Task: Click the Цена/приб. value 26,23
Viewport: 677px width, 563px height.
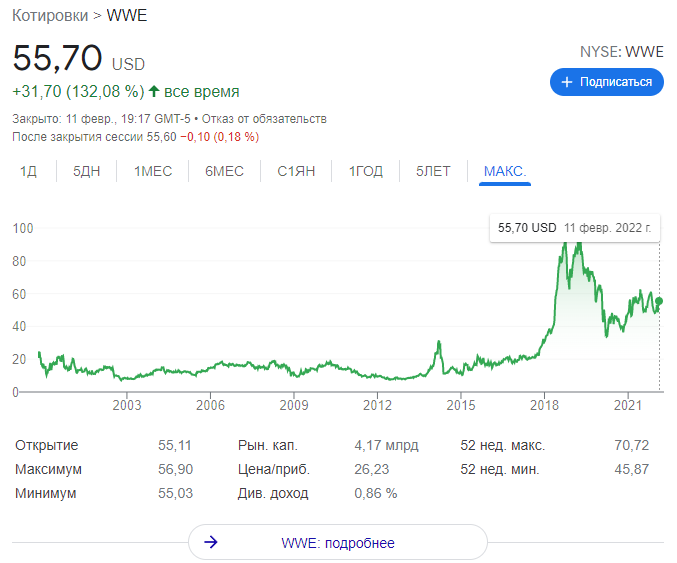Action: coord(372,469)
